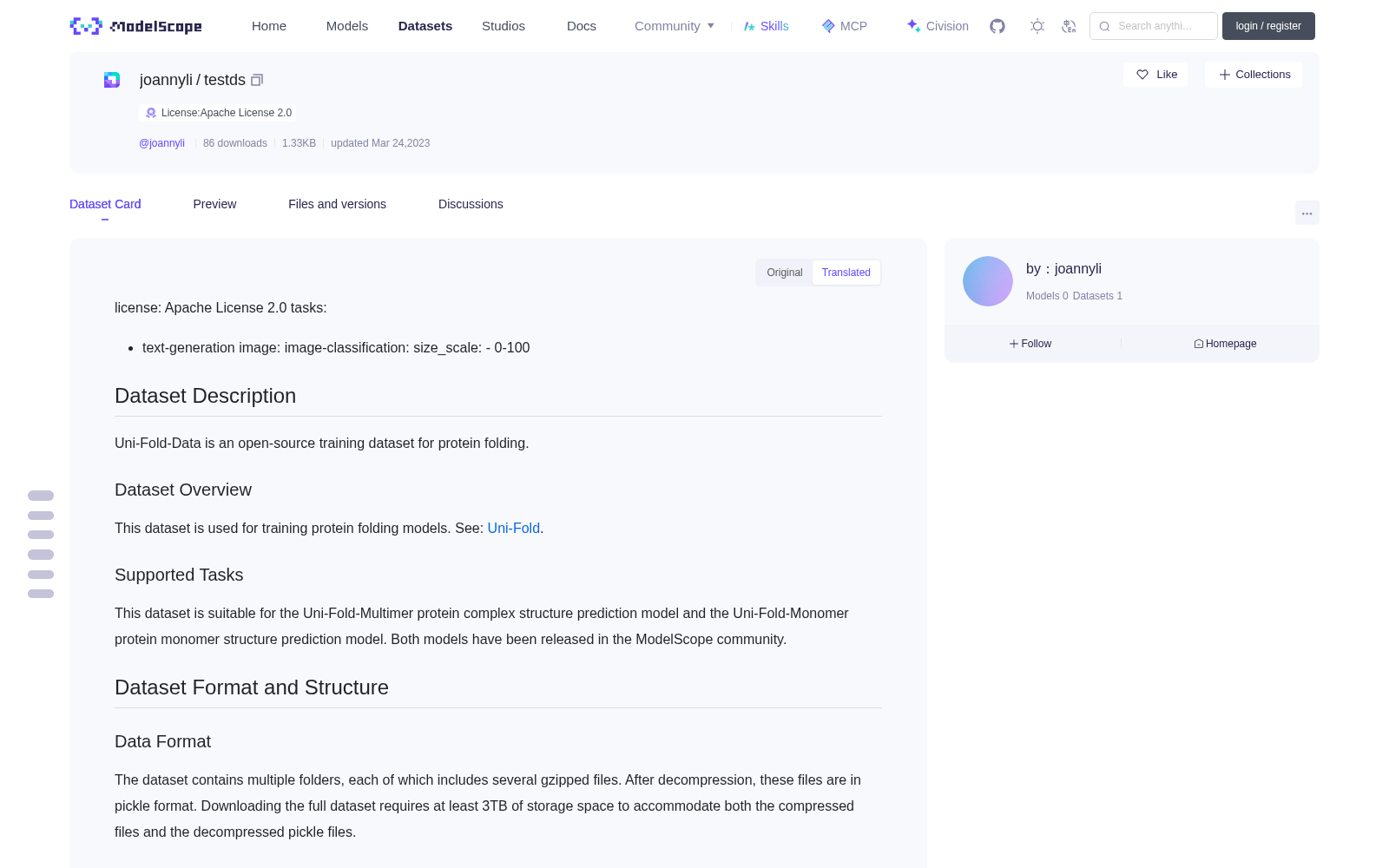Click the language switch icon
The height and width of the screenshot is (868, 1389).
[x=1069, y=26]
